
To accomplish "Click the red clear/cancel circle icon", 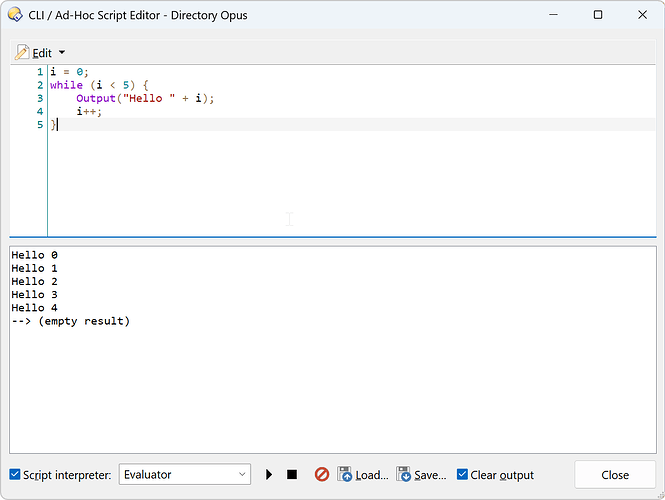I will [322, 475].
